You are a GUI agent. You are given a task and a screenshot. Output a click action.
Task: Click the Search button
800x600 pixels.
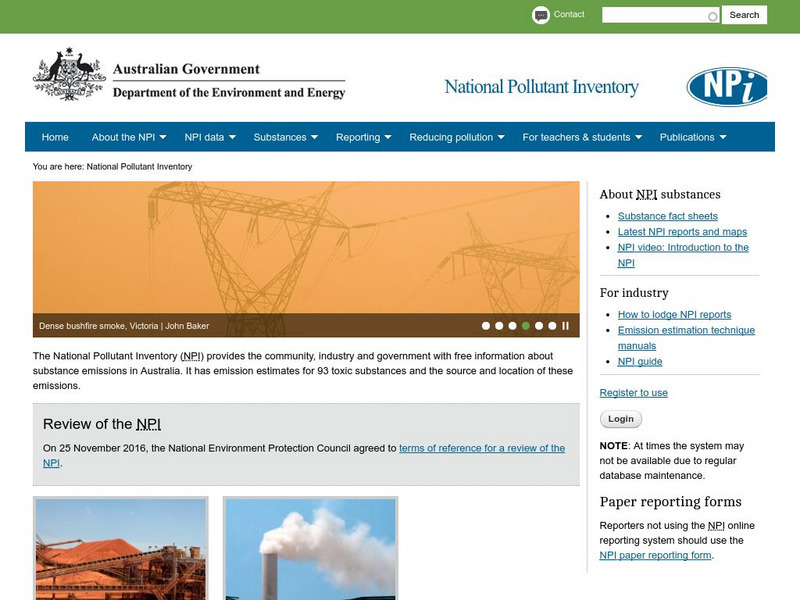click(x=744, y=15)
